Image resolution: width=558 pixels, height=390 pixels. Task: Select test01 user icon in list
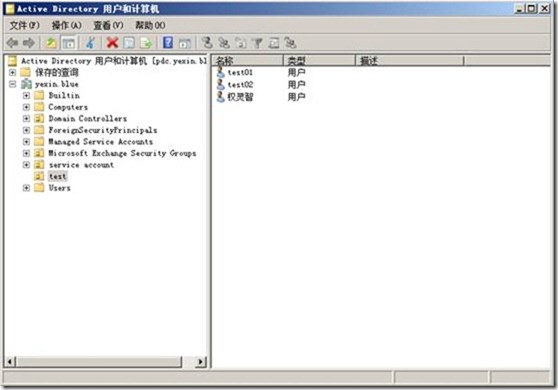(x=221, y=73)
